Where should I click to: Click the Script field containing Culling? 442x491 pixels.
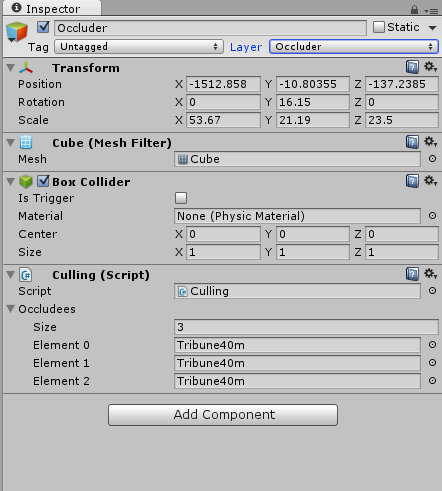297,291
